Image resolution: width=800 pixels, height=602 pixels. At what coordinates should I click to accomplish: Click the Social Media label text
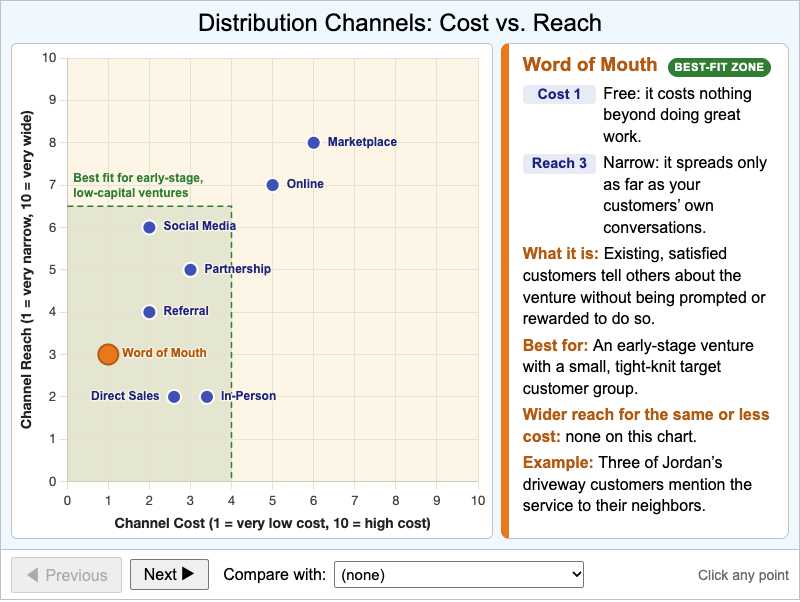(x=199, y=225)
